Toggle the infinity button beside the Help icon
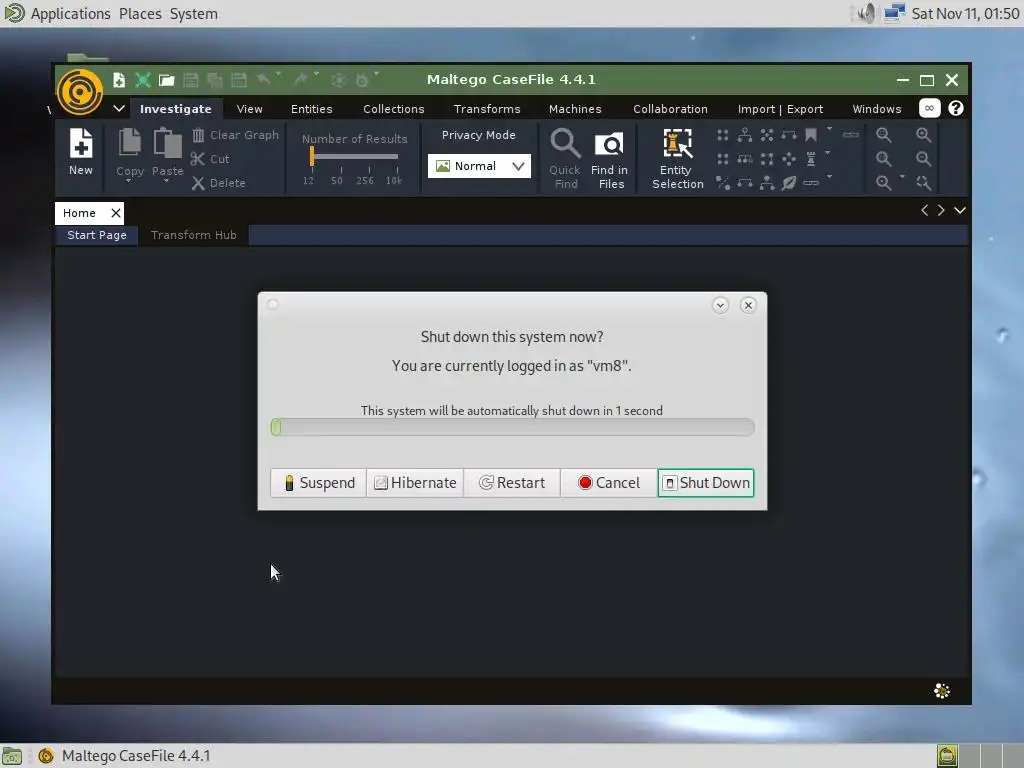 point(929,108)
